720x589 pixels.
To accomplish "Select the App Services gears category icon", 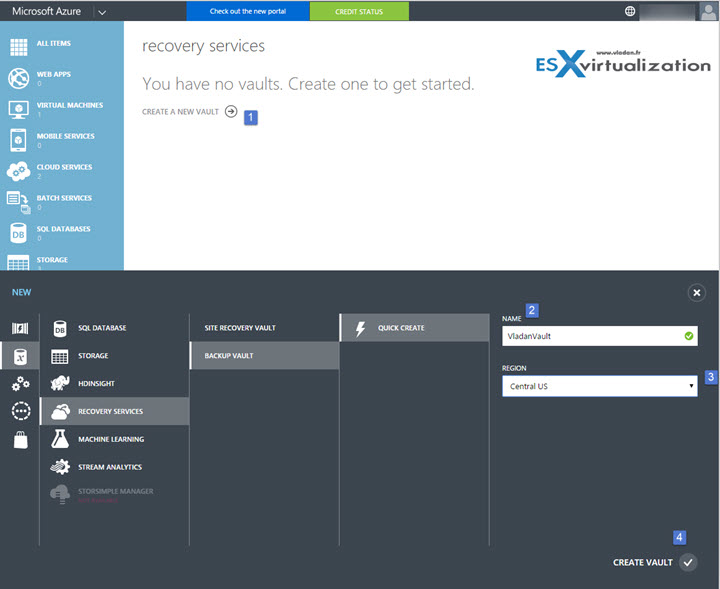I will click(21, 383).
